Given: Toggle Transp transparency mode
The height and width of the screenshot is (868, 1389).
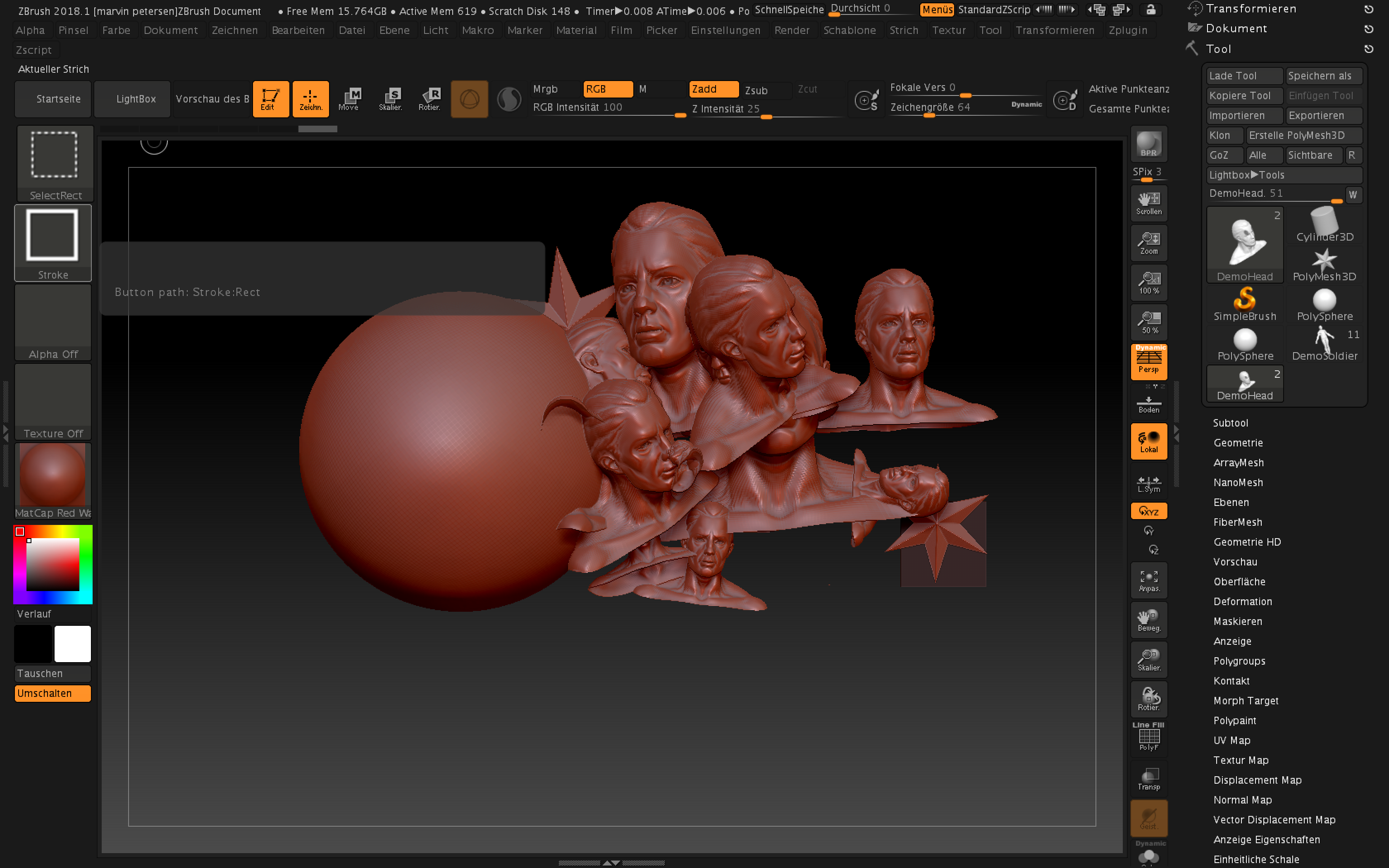Looking at the screenshot, I should [1148, 778].
